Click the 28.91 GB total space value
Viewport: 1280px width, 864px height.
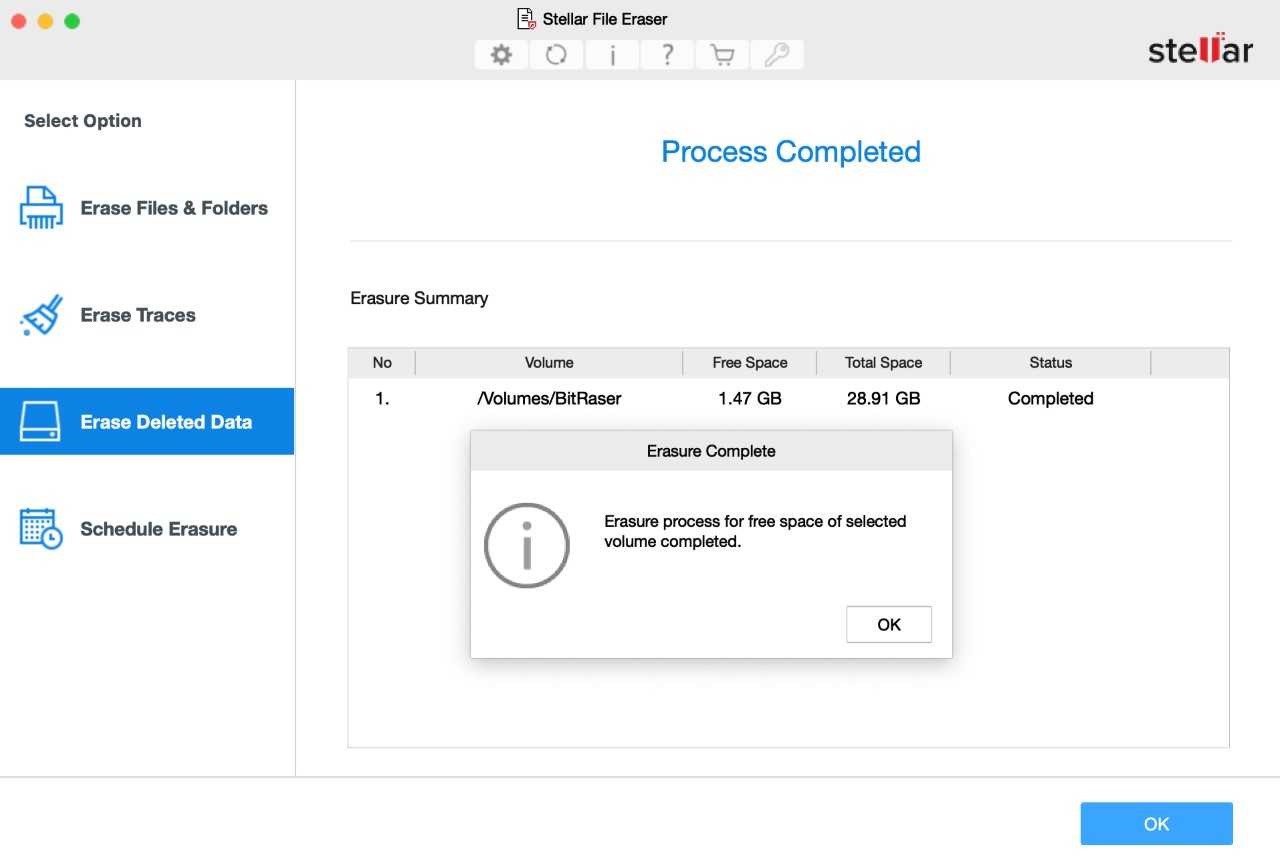tap(884, 398)
